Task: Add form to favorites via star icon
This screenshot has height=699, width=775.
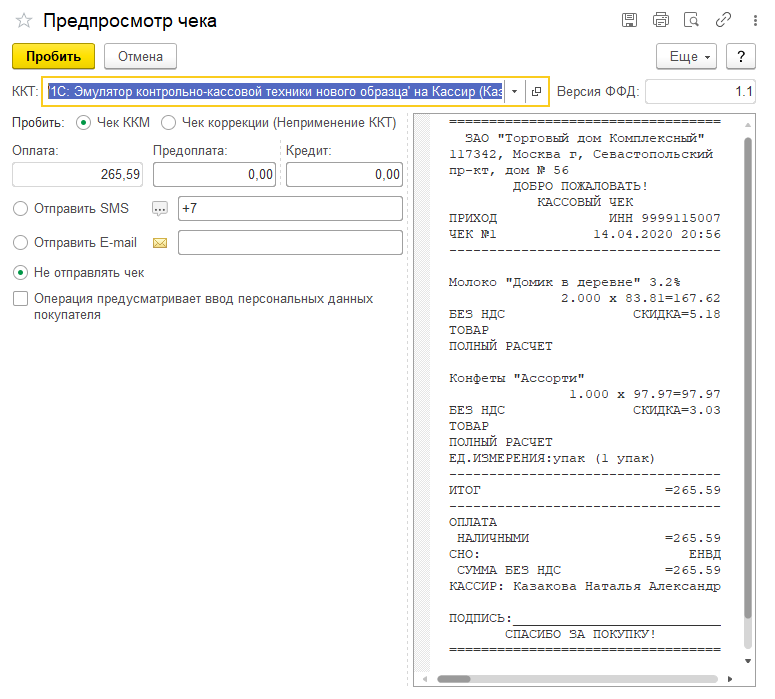Action: click(x=24, y=21)
